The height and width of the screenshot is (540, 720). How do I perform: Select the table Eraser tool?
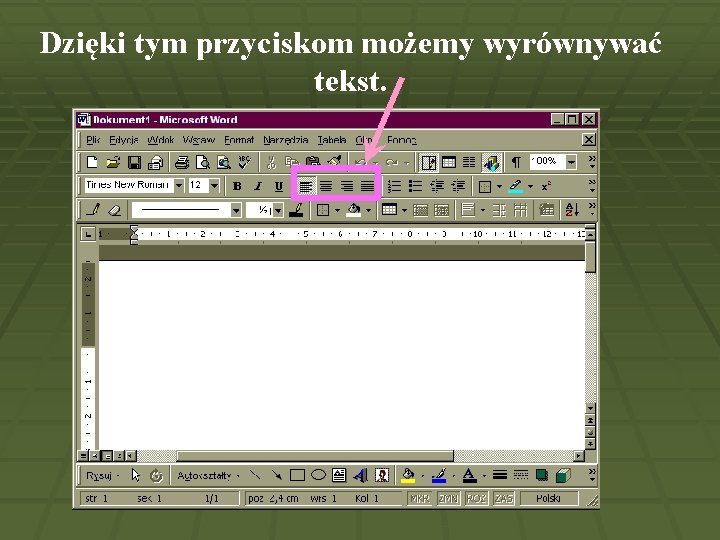(x=114, y=210)
